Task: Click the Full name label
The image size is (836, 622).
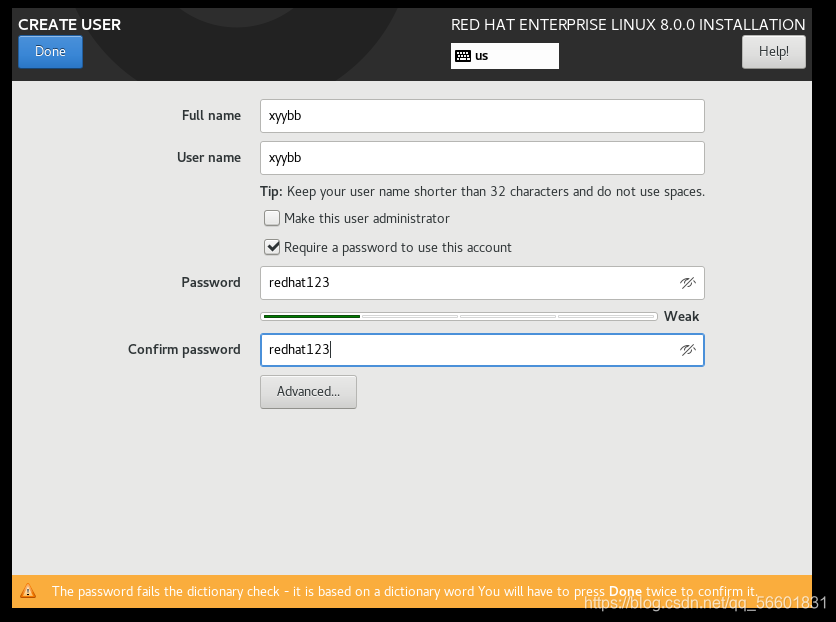Action: pos(211,116)
